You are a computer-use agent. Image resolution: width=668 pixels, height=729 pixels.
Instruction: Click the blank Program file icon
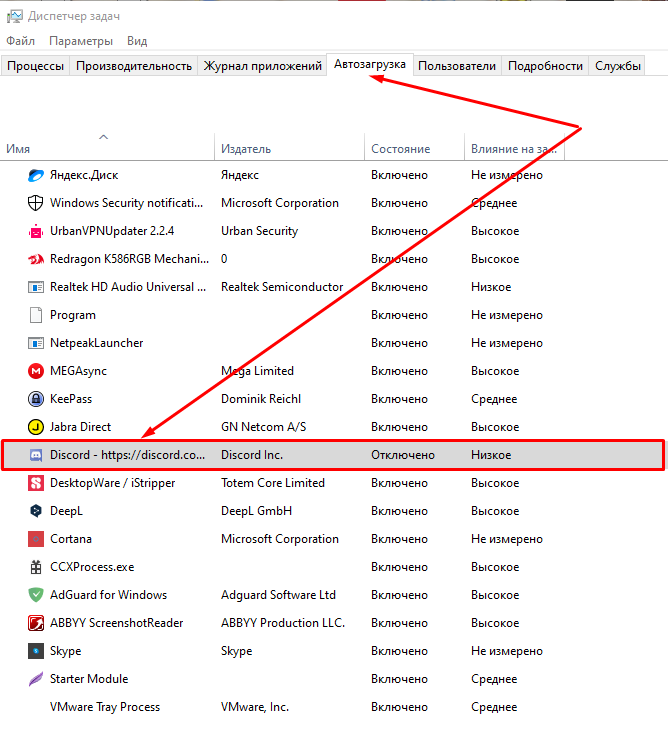(36, 315)
